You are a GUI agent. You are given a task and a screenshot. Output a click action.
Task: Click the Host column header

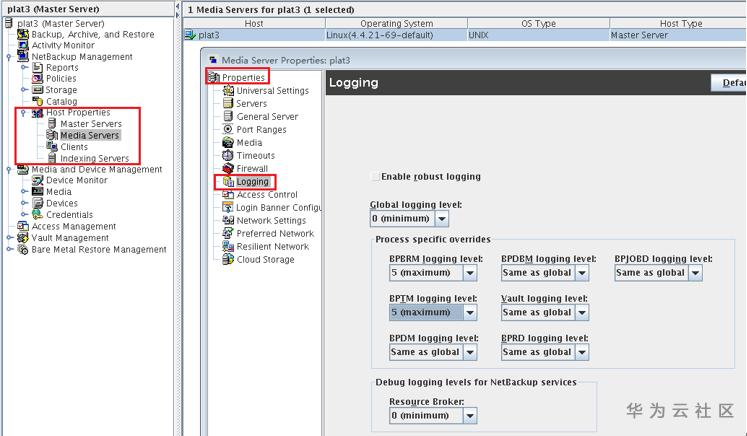tap(254, 23)
